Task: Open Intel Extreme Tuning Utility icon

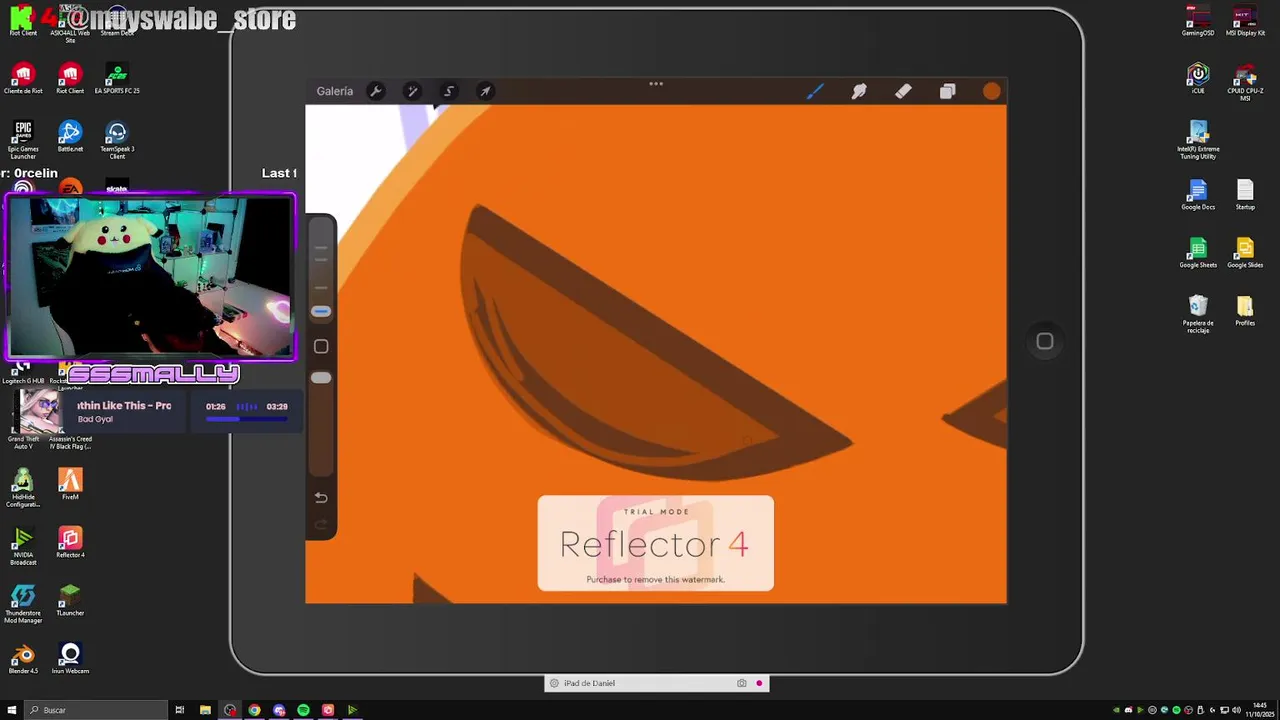Action: (x=1198, y=140)
